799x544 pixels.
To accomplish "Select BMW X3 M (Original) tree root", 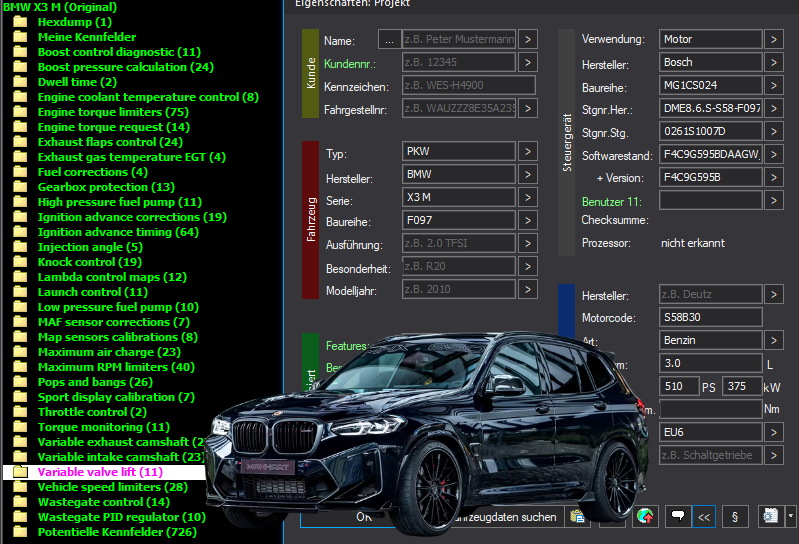I will [x=60, y=7].
